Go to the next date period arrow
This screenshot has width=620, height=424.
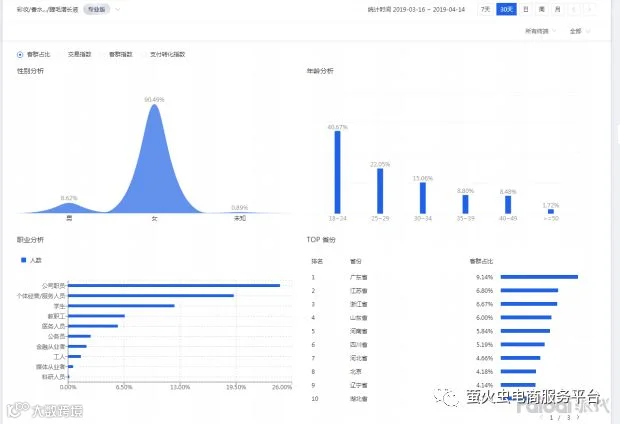tap(590, 9)
